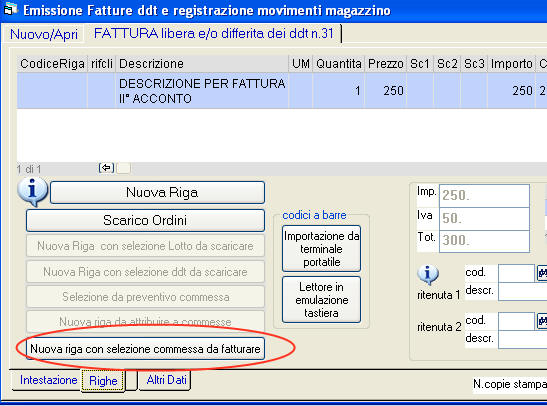Click the Sc3 column header
This screenshot has width=547, height=406.
474,64
